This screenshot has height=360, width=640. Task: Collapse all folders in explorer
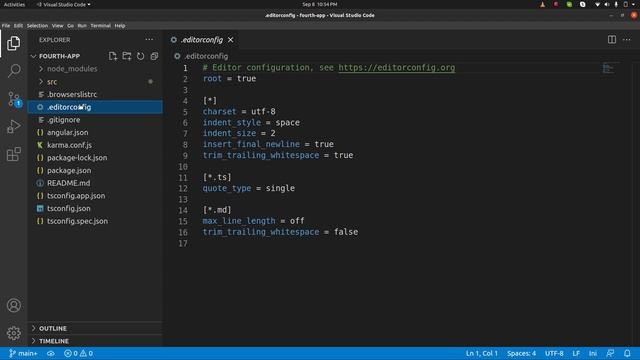point(154,56)
